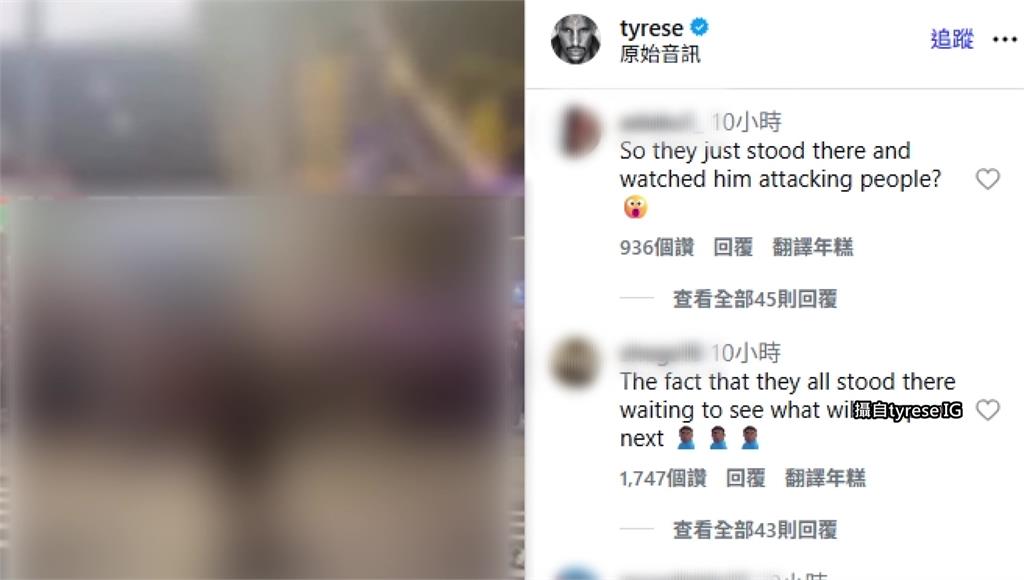Follow tyrese with the 追蹤 button
Image resolution: width=1024 pixels, height=580 pixels.
(x=952, y=39)
